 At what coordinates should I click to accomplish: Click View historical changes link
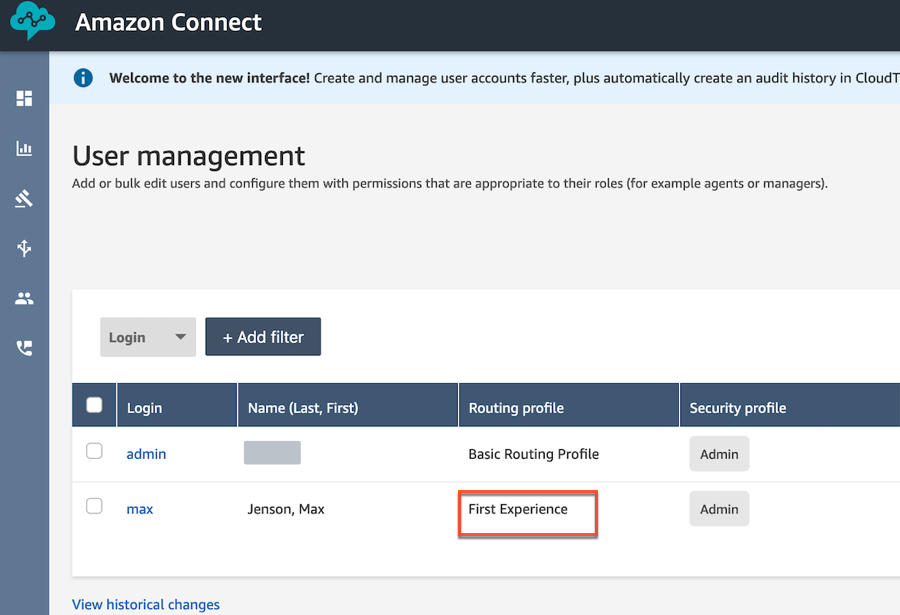[146, 604]
